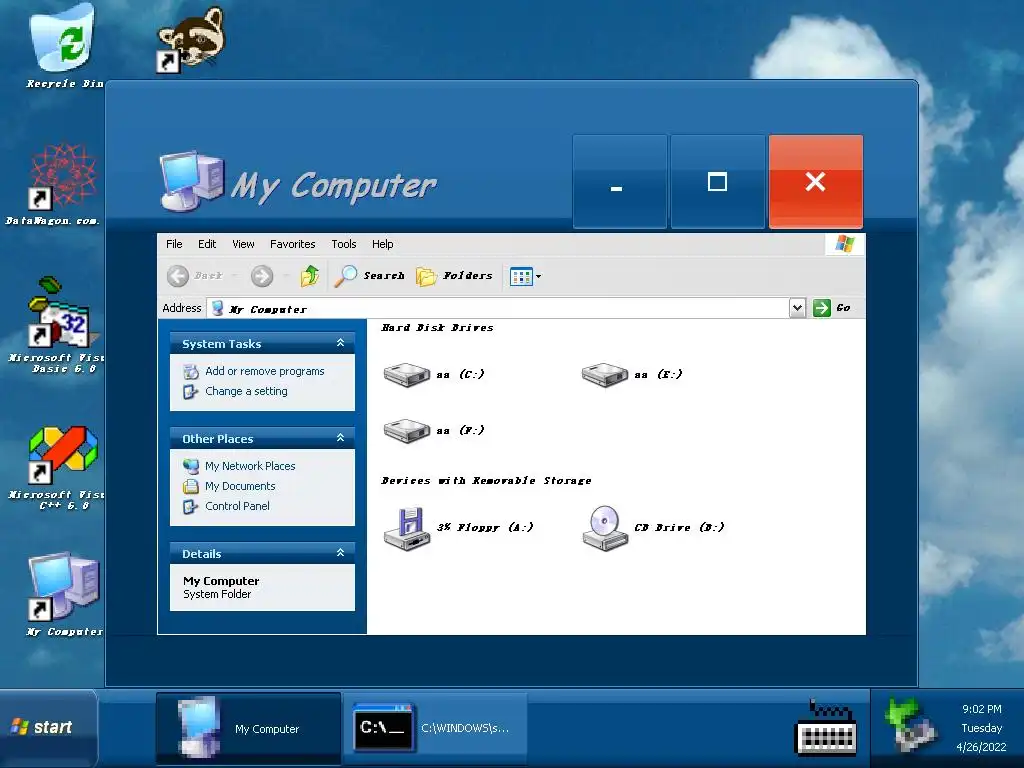Click Change a setting link

[x=246, y=391]
